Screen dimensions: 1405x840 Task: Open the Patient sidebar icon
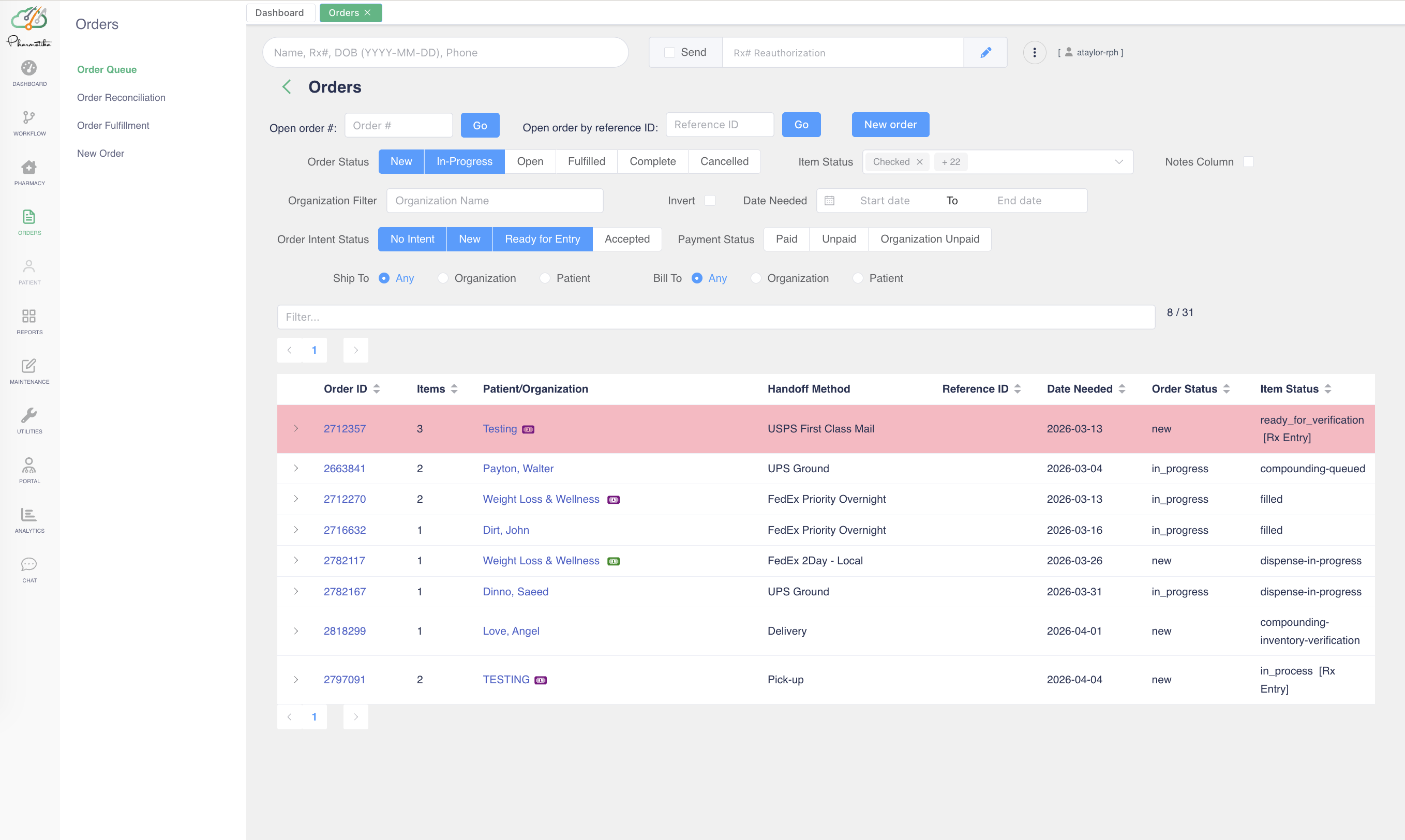29,266
